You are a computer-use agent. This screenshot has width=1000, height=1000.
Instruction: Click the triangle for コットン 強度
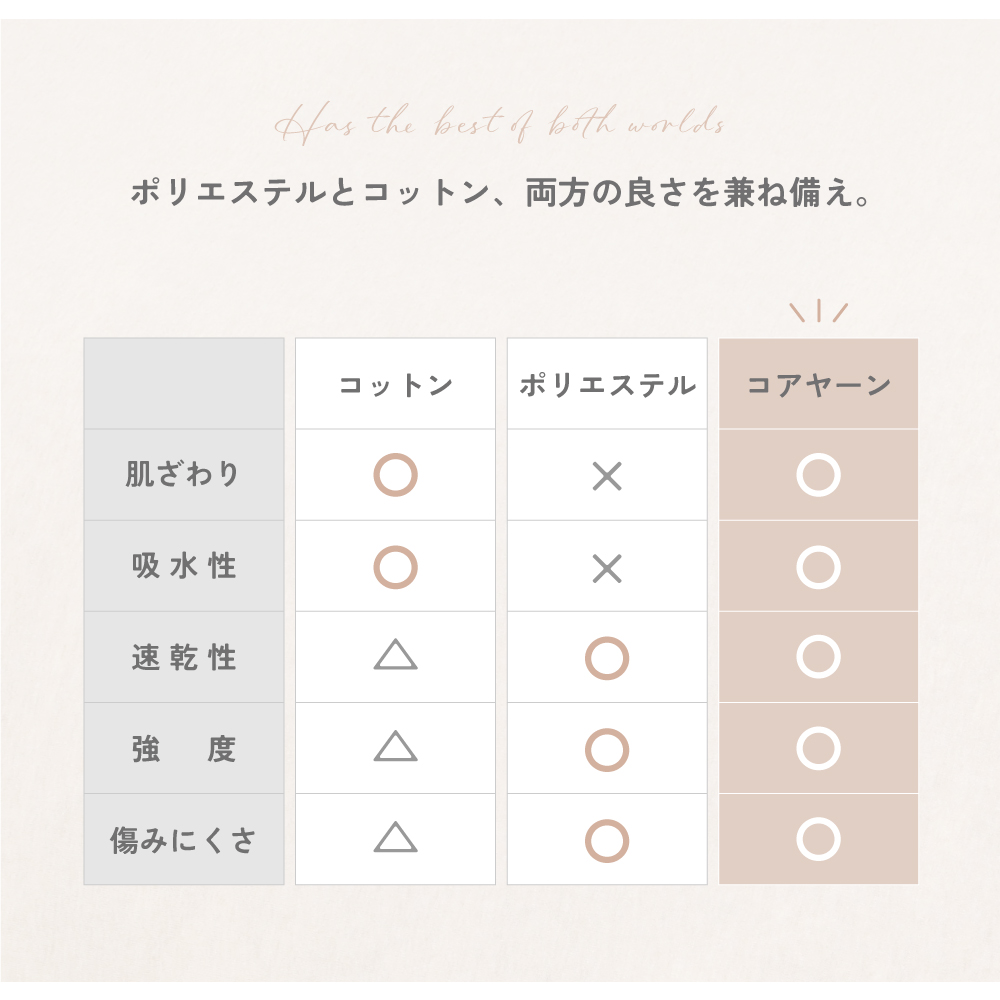395,746
